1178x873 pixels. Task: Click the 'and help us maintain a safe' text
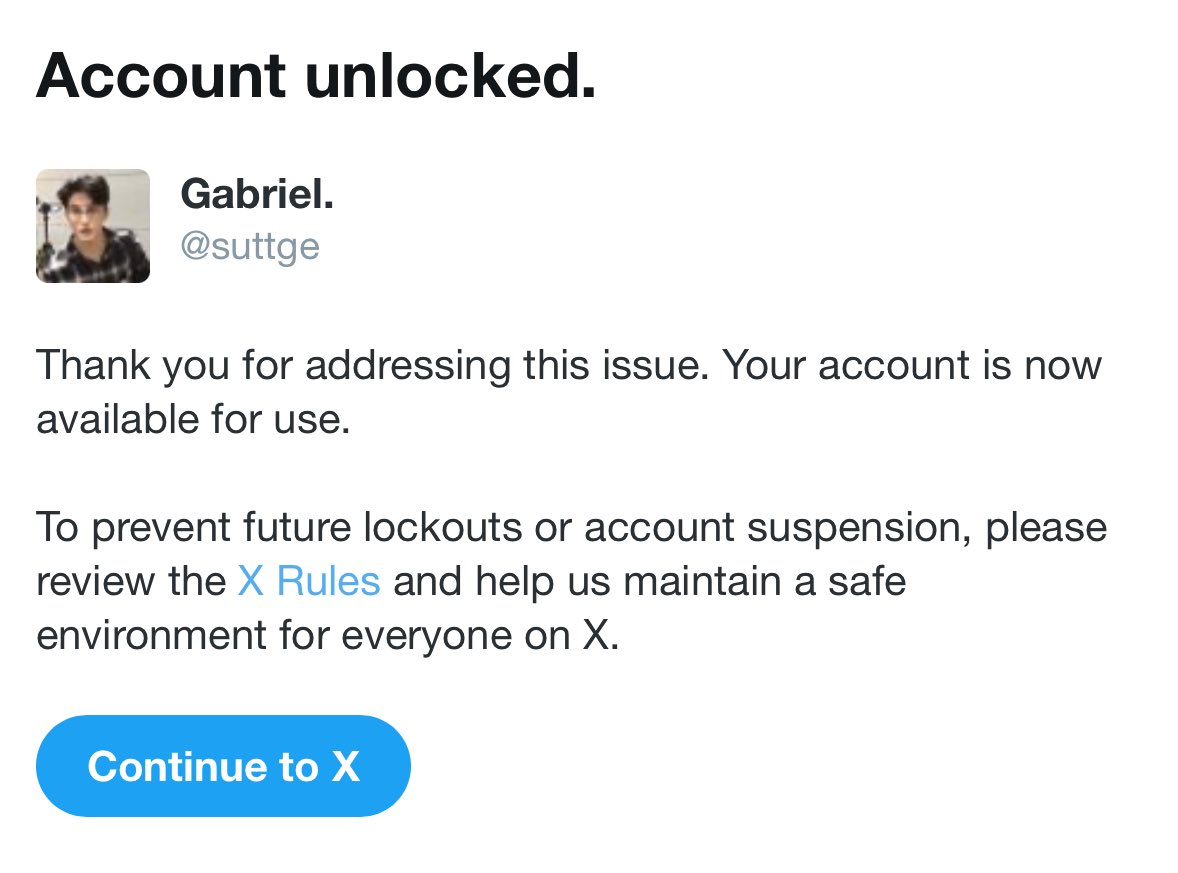[650, 581]
